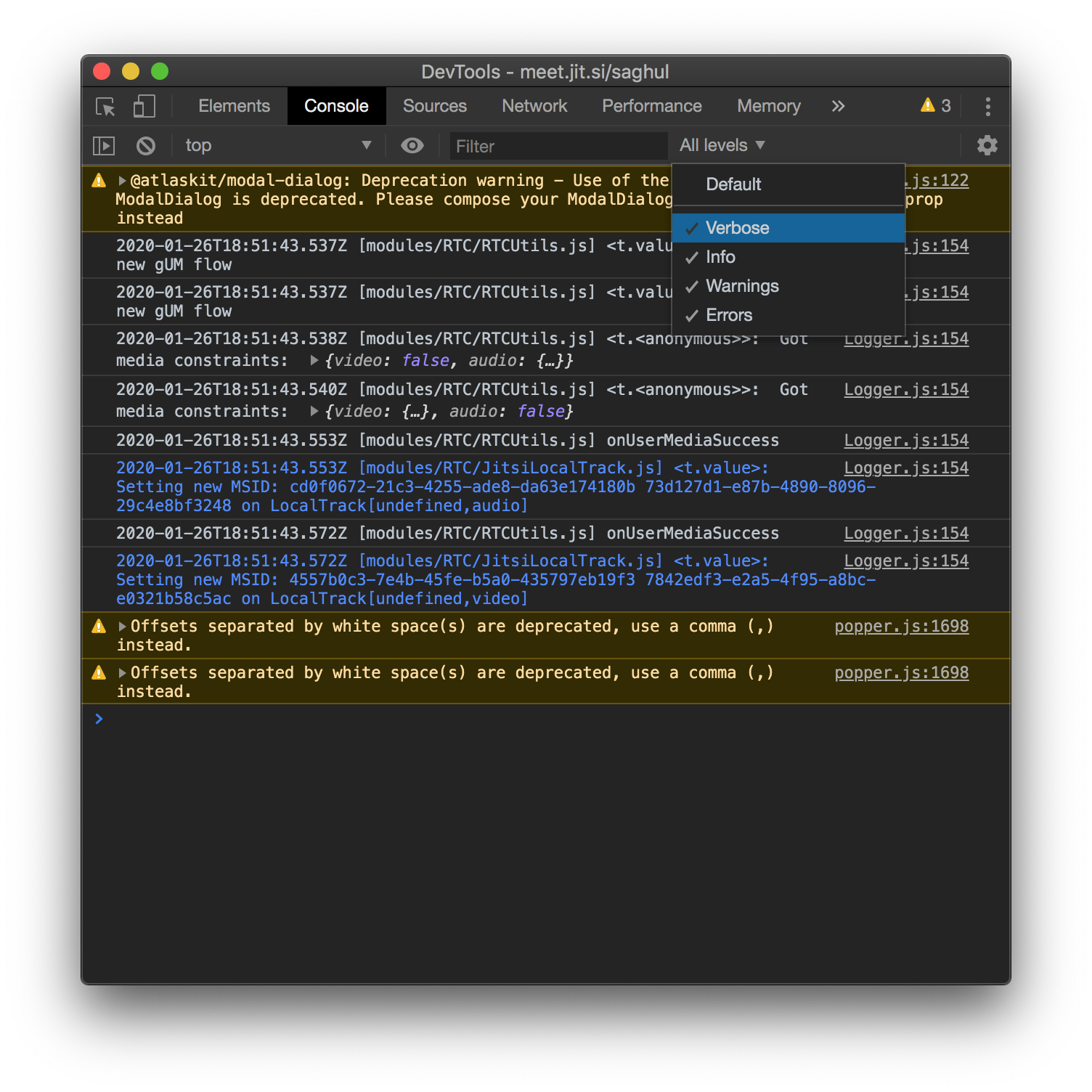Expand the {video: {…}, audio: false} object
The width and height of the screenshot is (1092, 1092).
314,411
